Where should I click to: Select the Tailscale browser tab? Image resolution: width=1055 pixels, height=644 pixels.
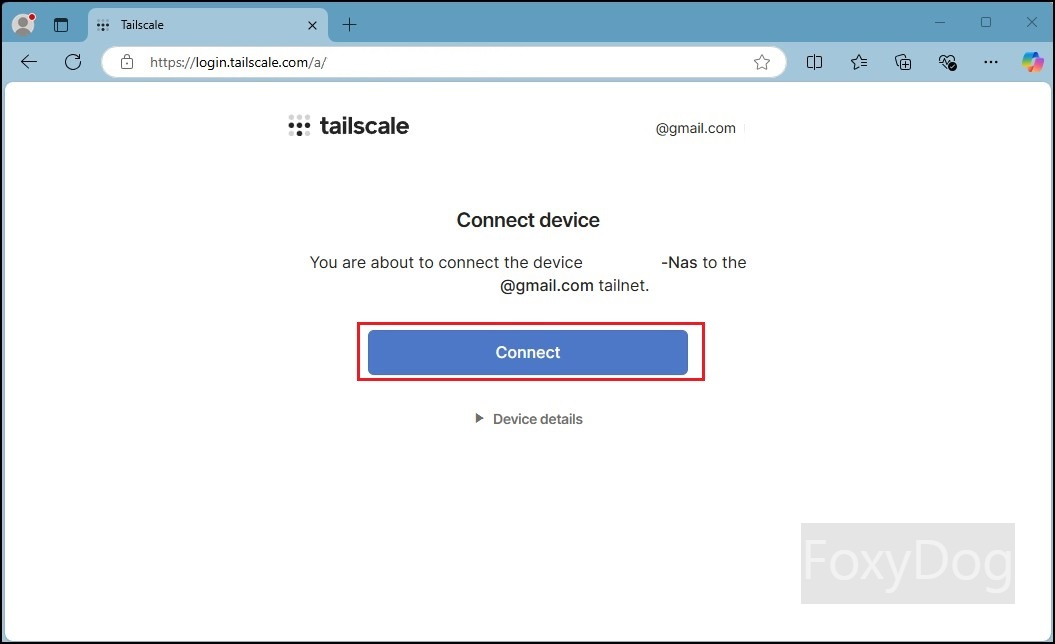tap(207, 25)
